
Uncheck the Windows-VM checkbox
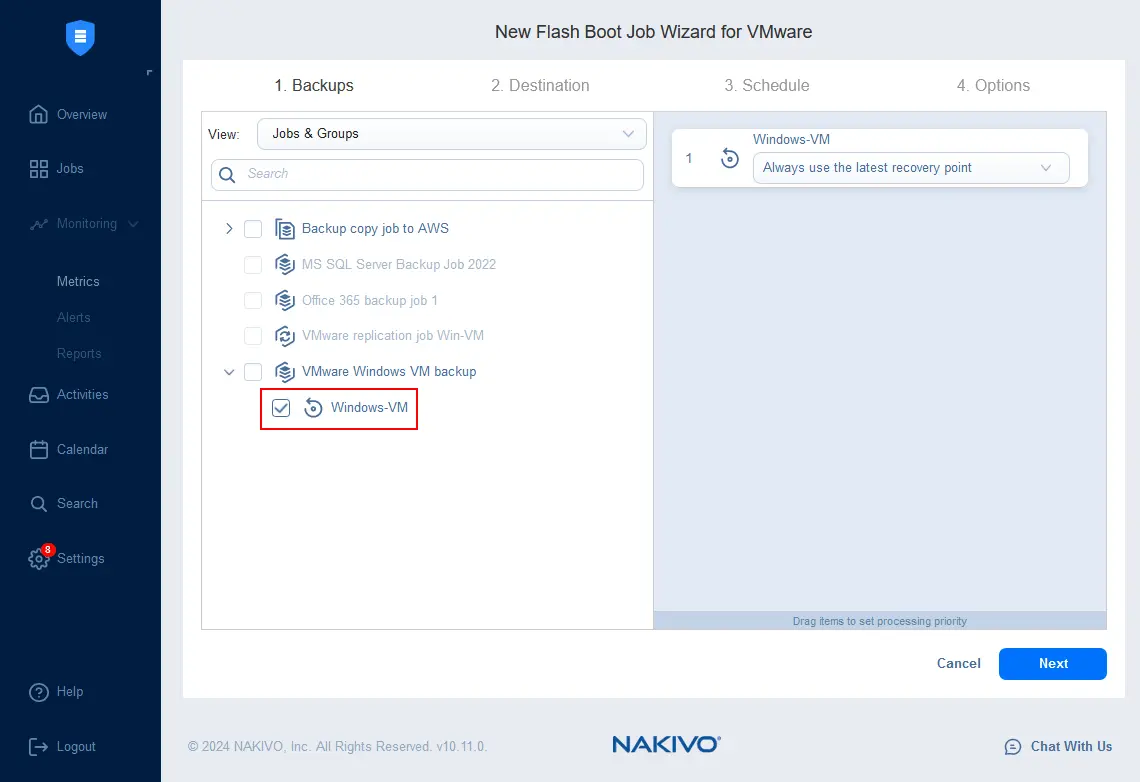coord(281,408)
